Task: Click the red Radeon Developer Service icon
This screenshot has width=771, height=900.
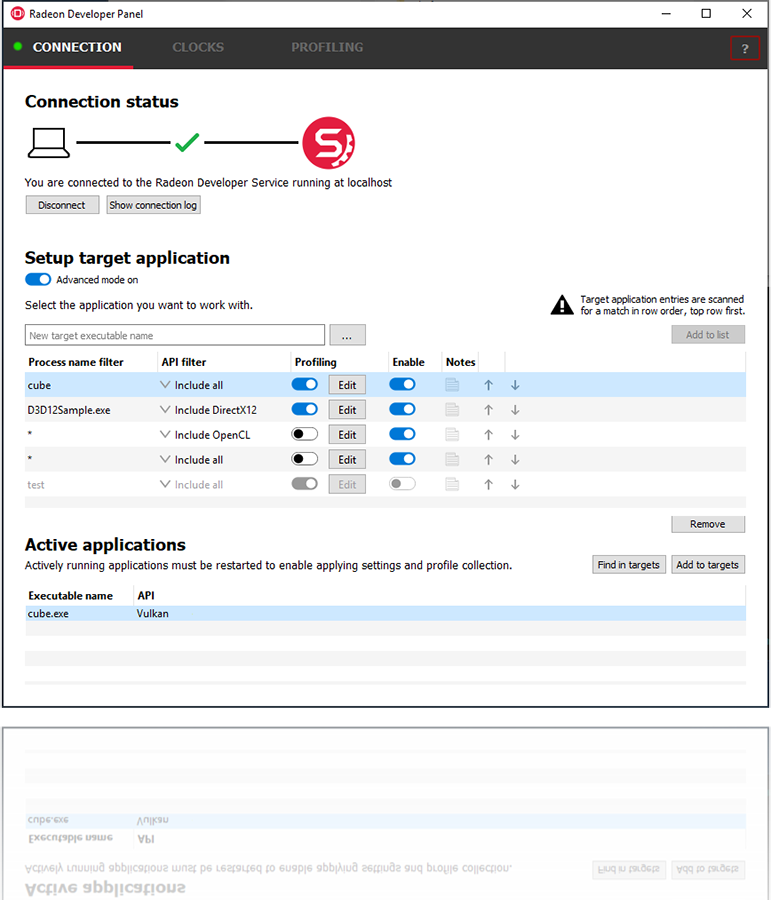Action: click(x=329, y=144)
